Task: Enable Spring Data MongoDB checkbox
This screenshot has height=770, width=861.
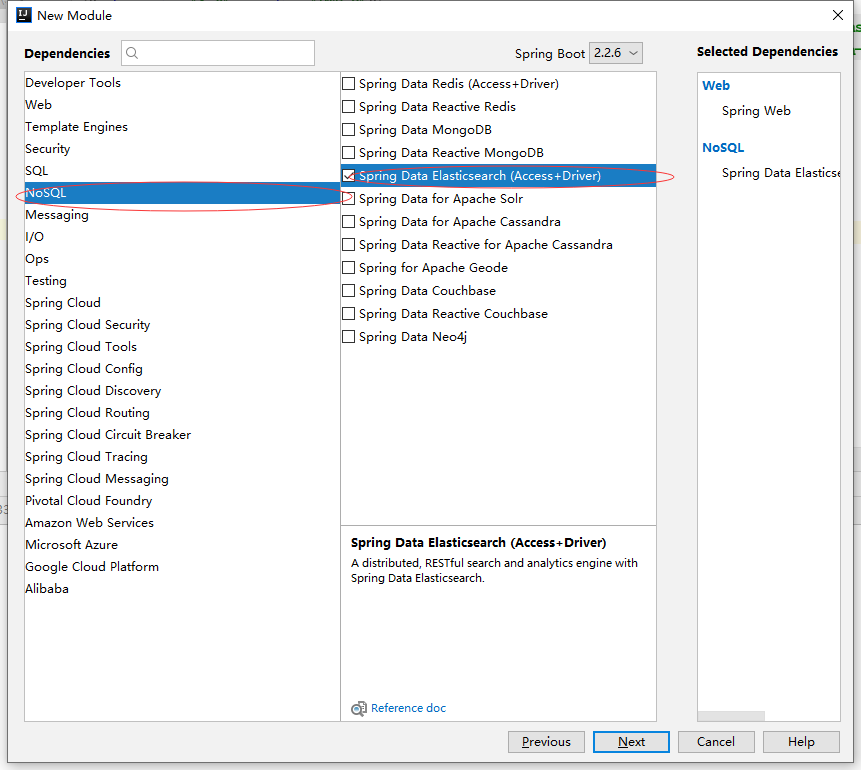Action: pos(349,130)
